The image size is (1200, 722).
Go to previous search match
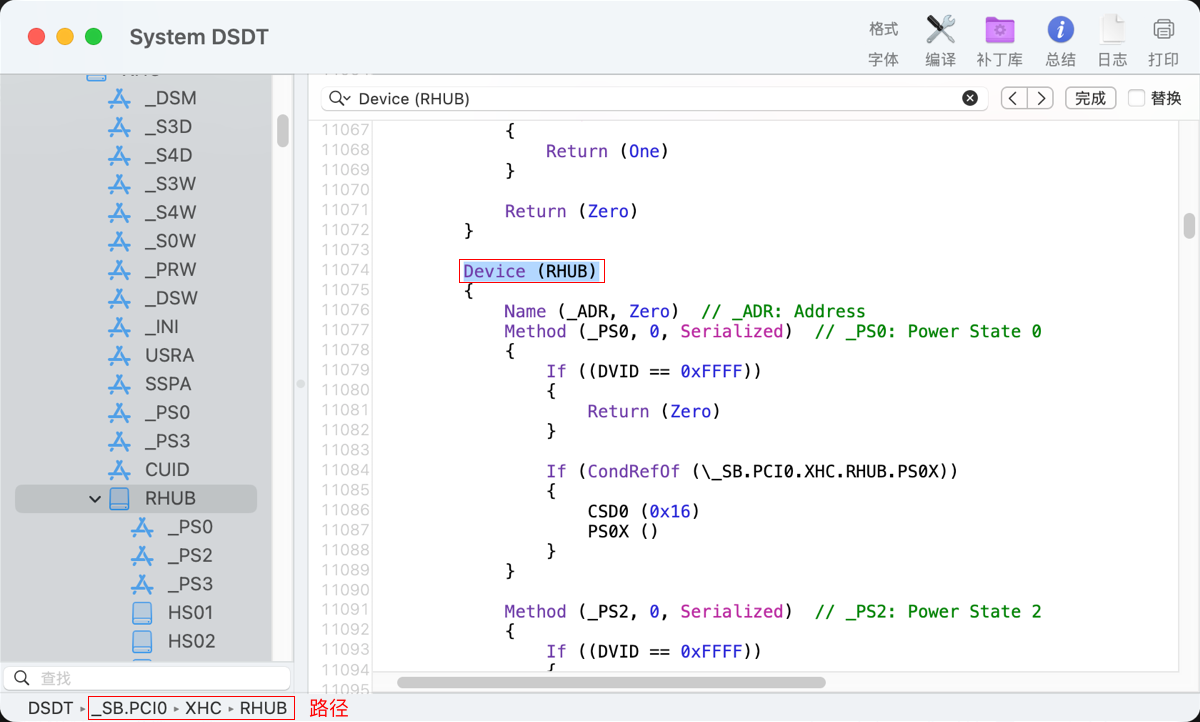1014,98
